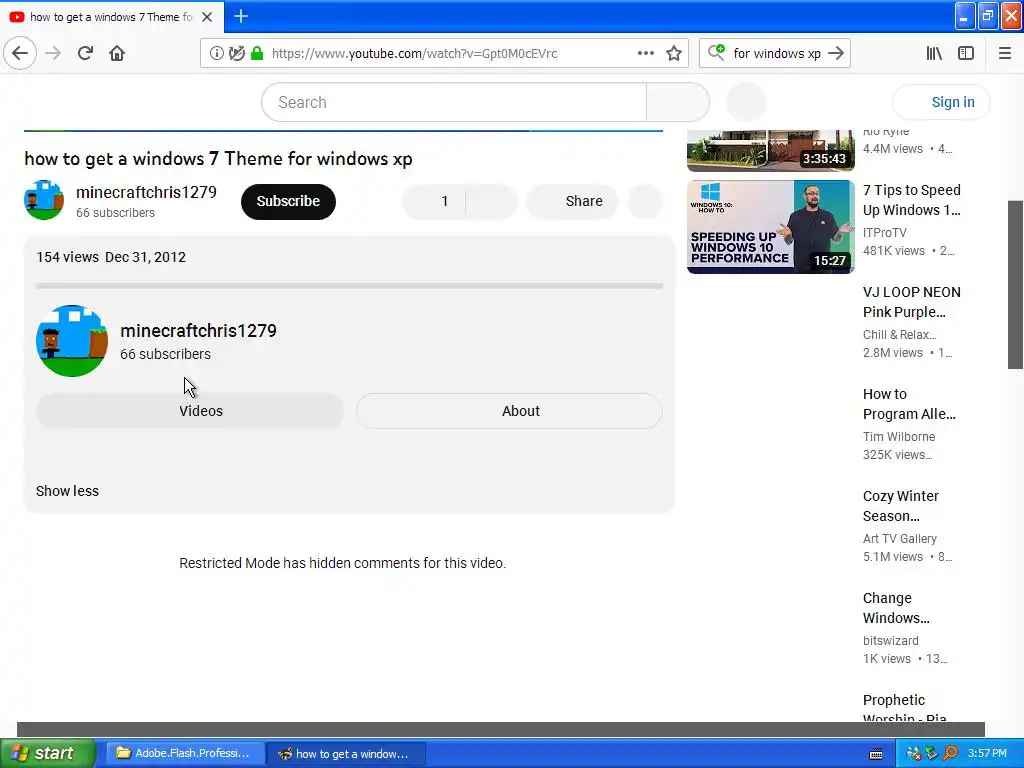Open small minecraftchris1279 channel avatar
The height and width of the screenshot is (768, 1024).
pyautogui.click(x=44, y=200)
